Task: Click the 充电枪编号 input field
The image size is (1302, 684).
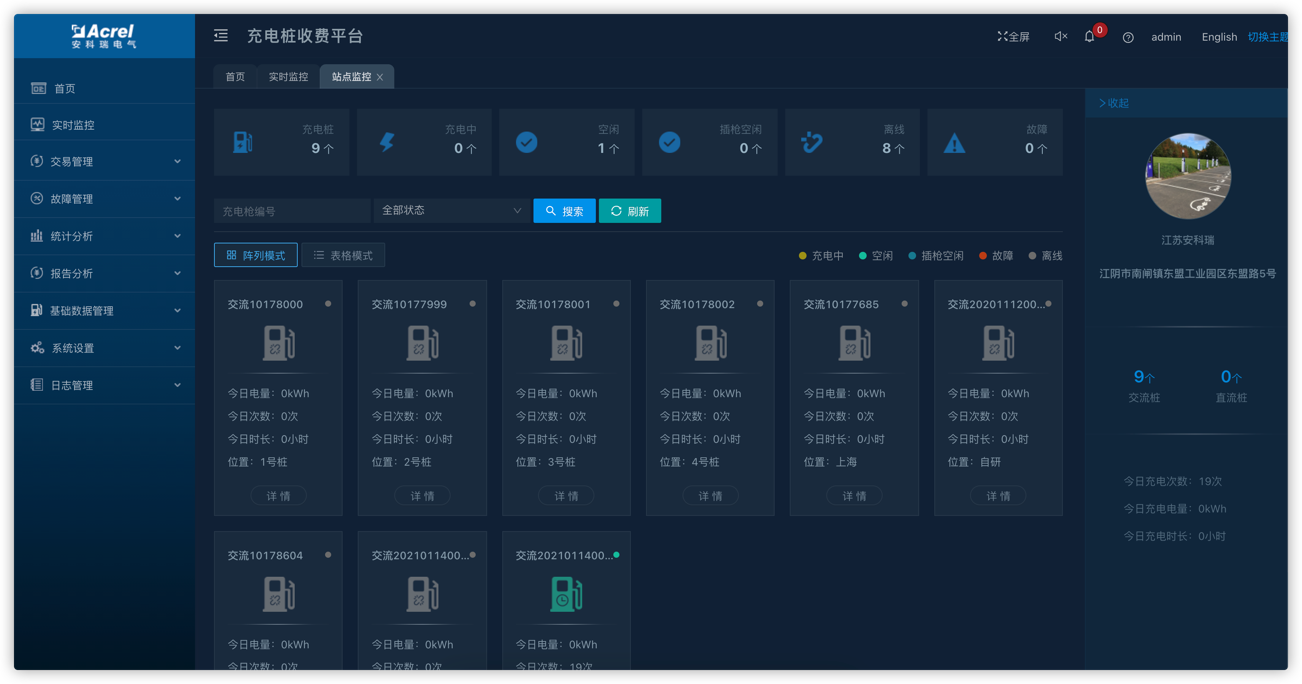Action: (x=291, y=211)
